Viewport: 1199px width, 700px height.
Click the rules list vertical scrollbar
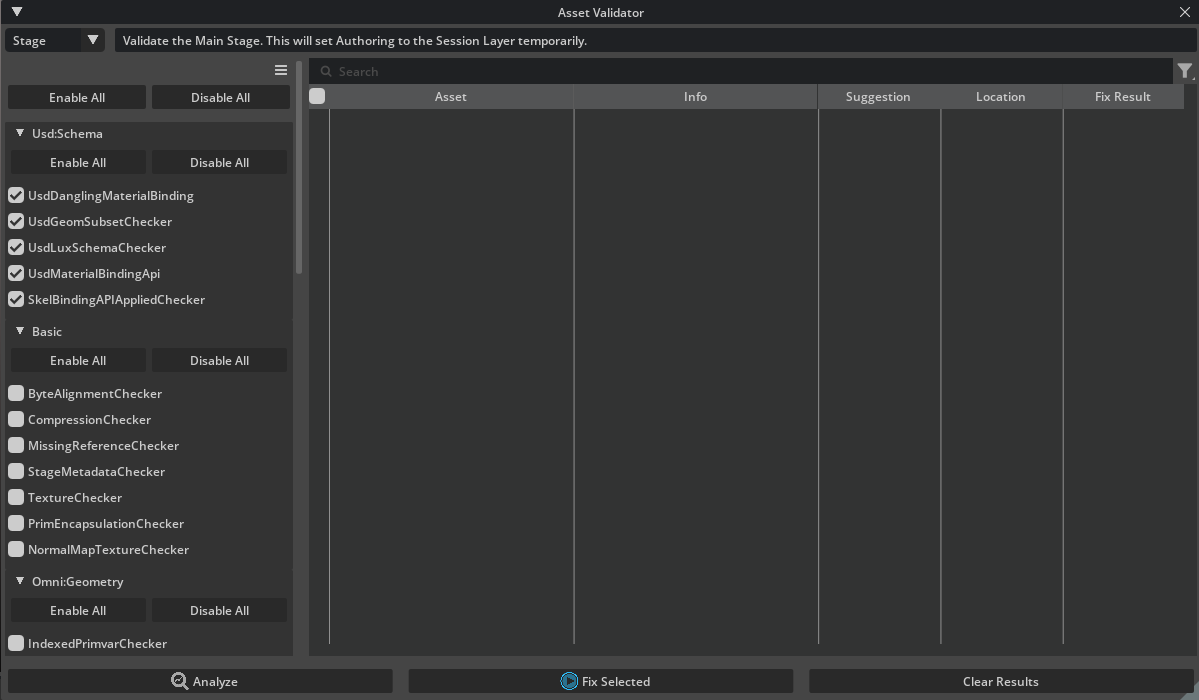(x=299, y=170)
